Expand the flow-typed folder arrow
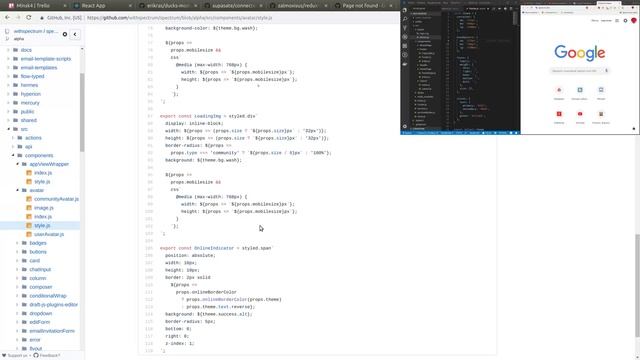640x360 pixels. (8, 76)
